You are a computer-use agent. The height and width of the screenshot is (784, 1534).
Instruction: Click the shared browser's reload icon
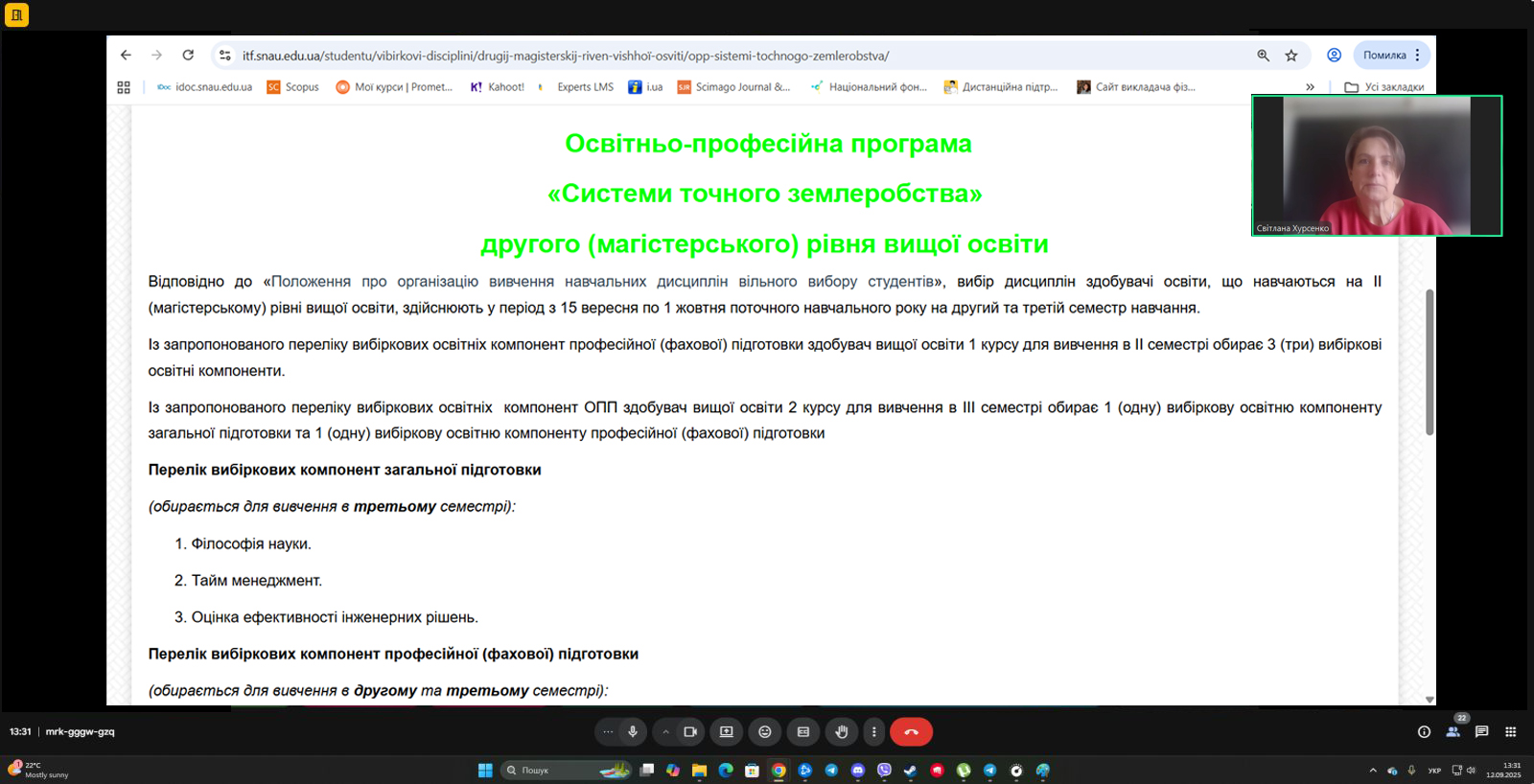pyautogui.click(x=188, y=56)
